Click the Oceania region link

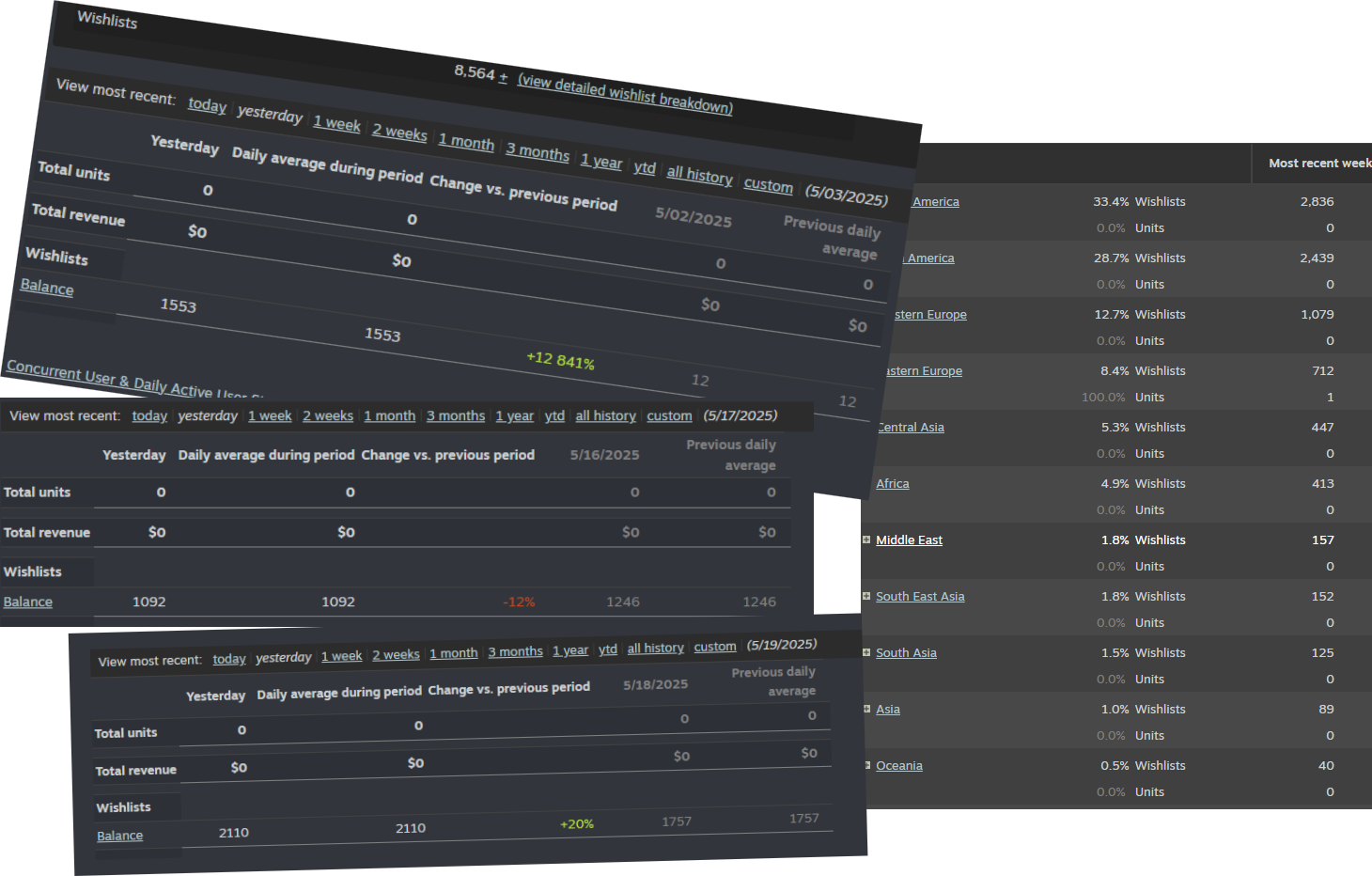click(x=898, y=765)
